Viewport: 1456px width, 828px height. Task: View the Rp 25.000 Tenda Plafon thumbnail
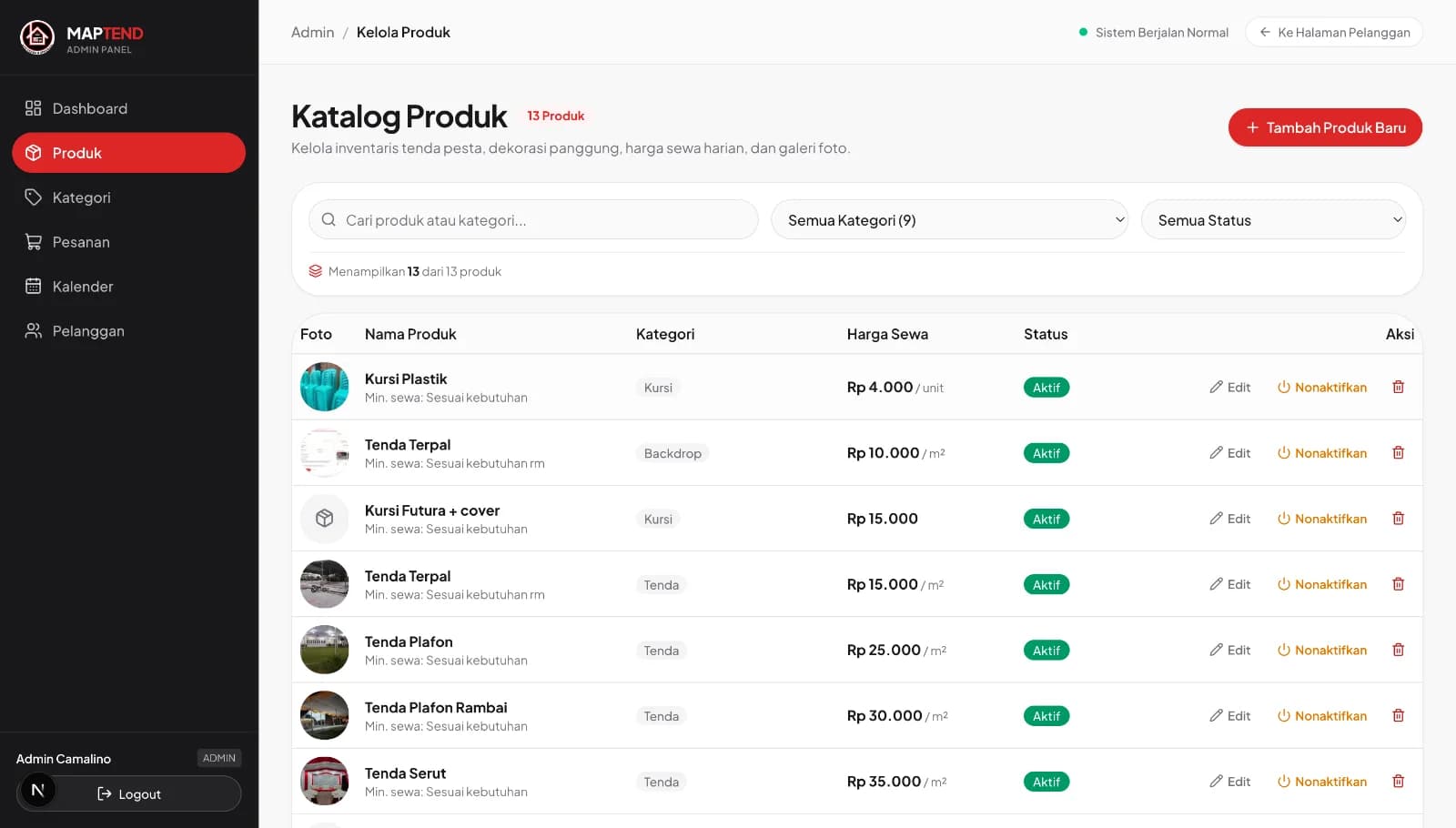coord(324,650)
